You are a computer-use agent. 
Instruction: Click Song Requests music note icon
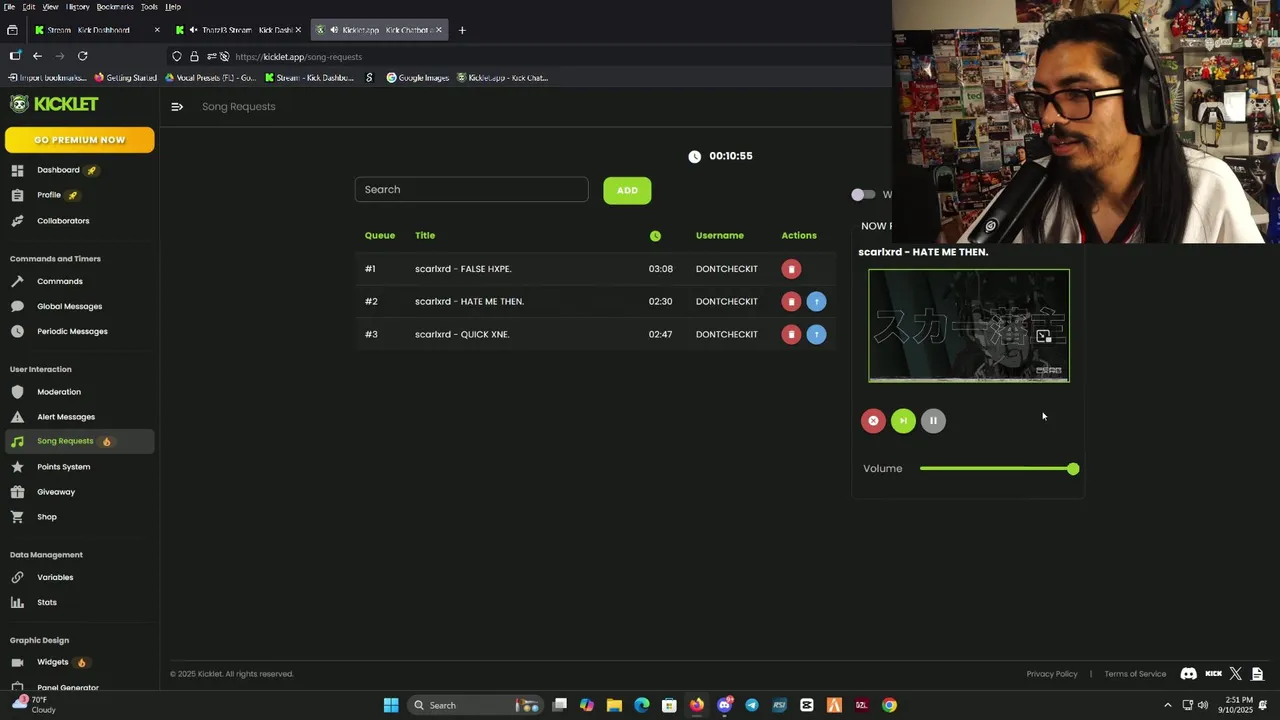pos(17,441)
